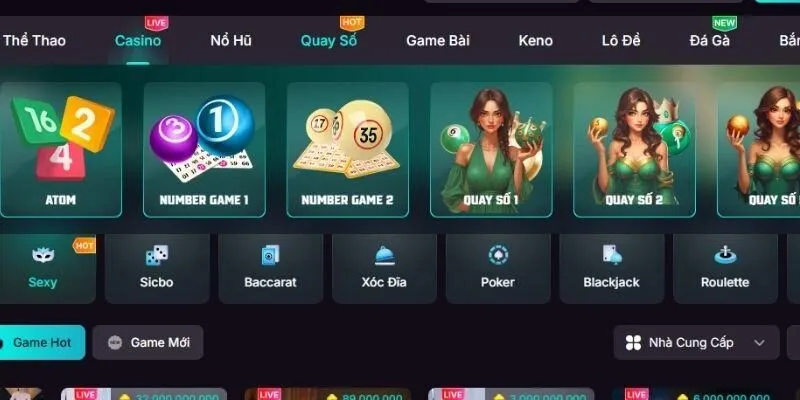This screenshot has height=400, width=800.
Task: Launch the Number Game 1 tile
Action: tap(204, 150)
